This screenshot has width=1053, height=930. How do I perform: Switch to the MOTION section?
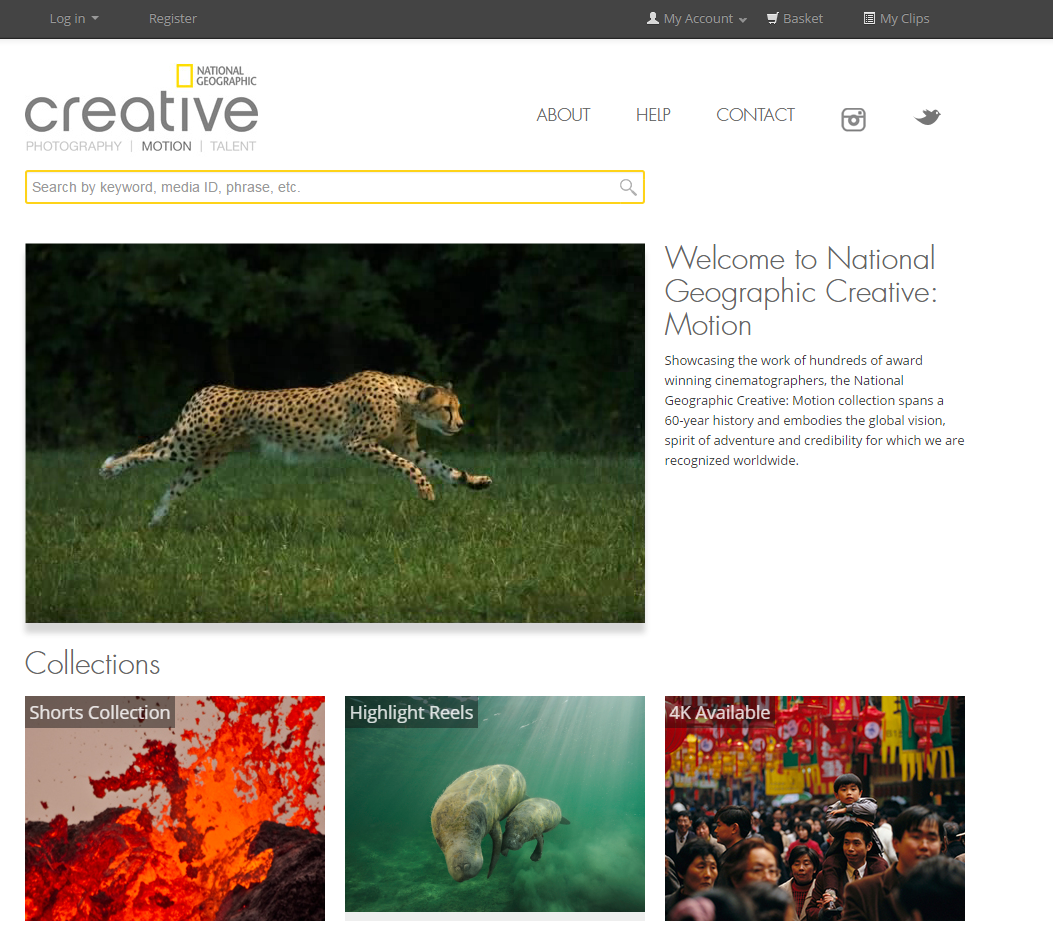166,146
